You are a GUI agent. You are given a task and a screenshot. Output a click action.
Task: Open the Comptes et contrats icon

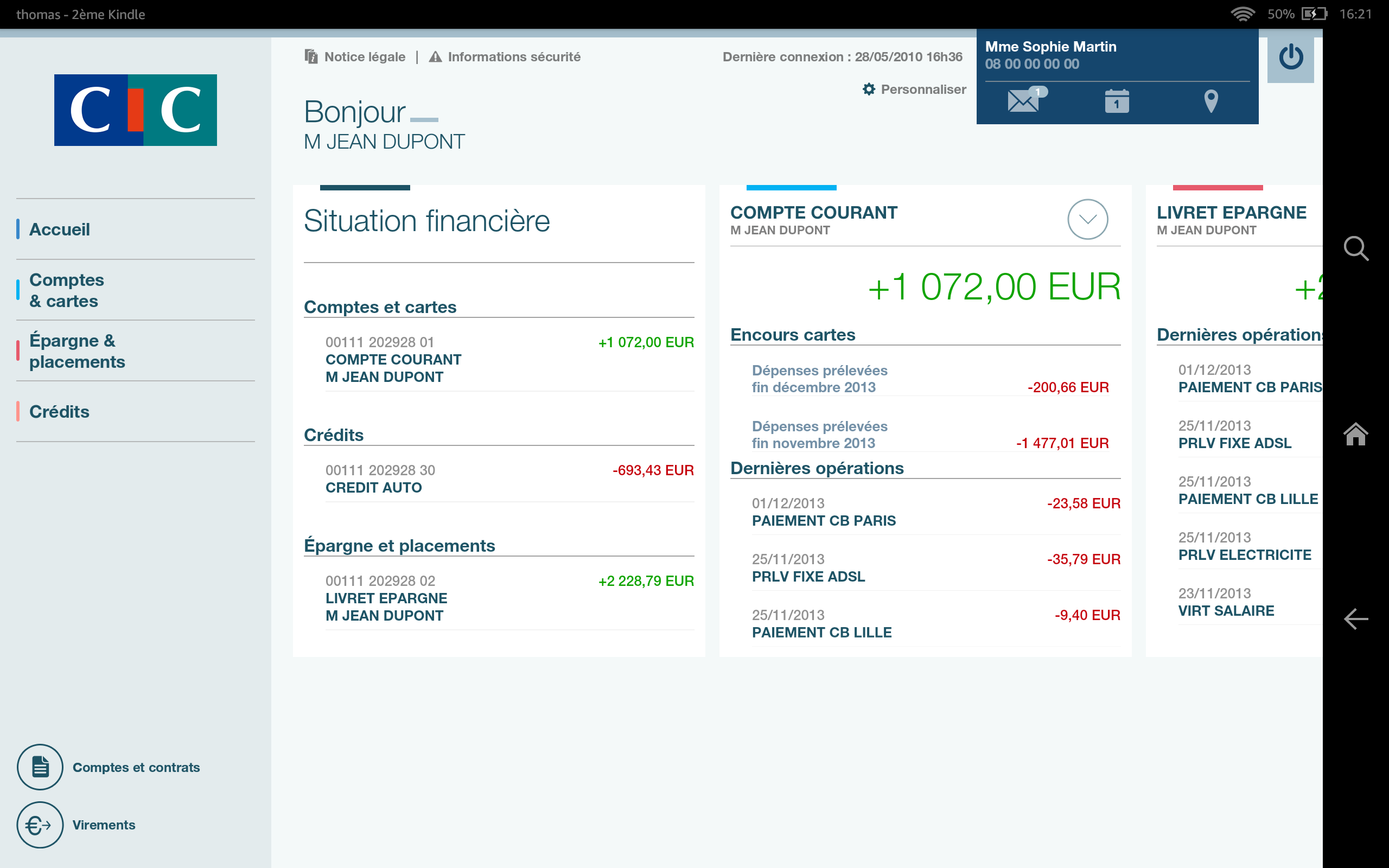point(40,767)
